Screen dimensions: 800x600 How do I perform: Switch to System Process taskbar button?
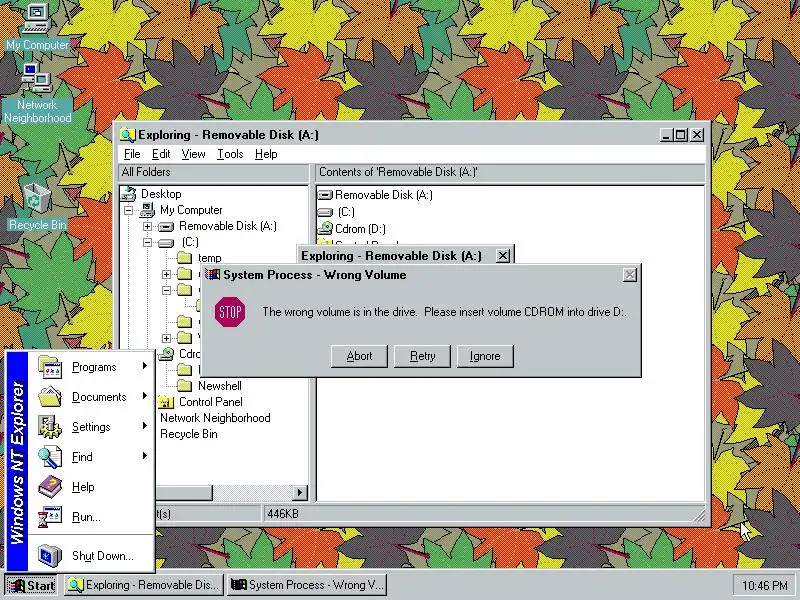click(307, 585)
